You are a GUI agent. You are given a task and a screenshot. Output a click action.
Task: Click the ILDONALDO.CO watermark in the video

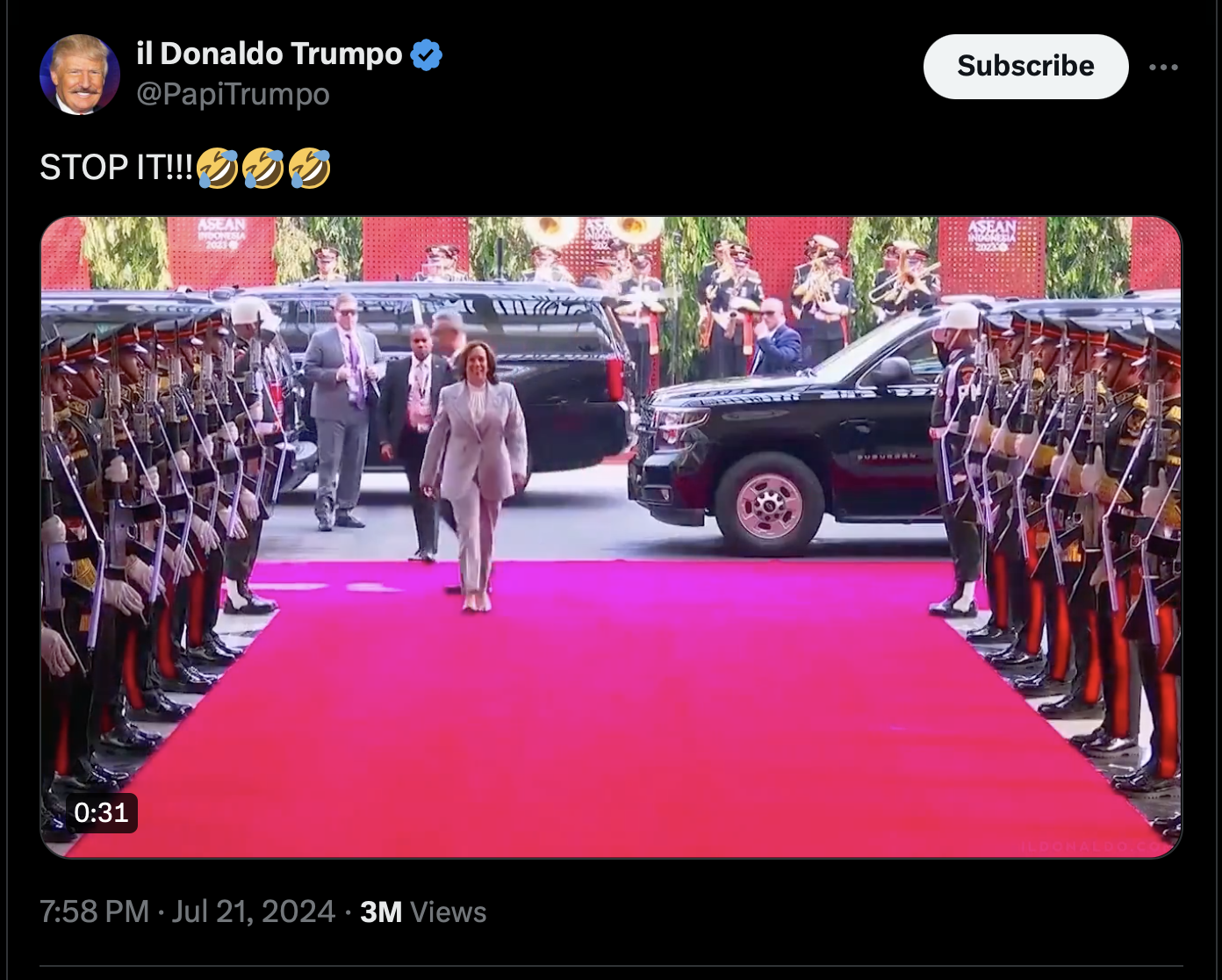1095,846
